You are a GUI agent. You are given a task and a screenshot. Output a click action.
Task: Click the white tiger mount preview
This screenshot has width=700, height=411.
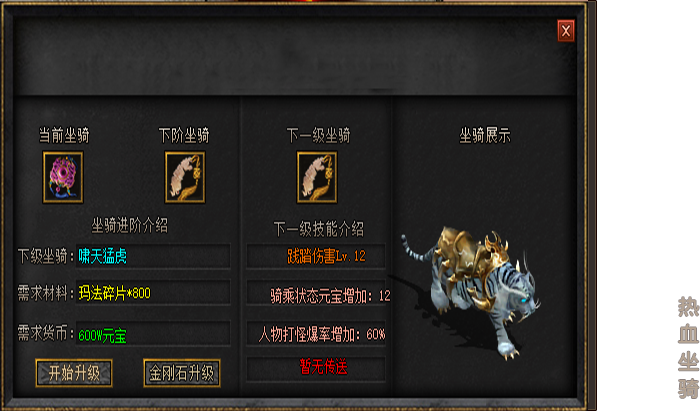[471, 292]
